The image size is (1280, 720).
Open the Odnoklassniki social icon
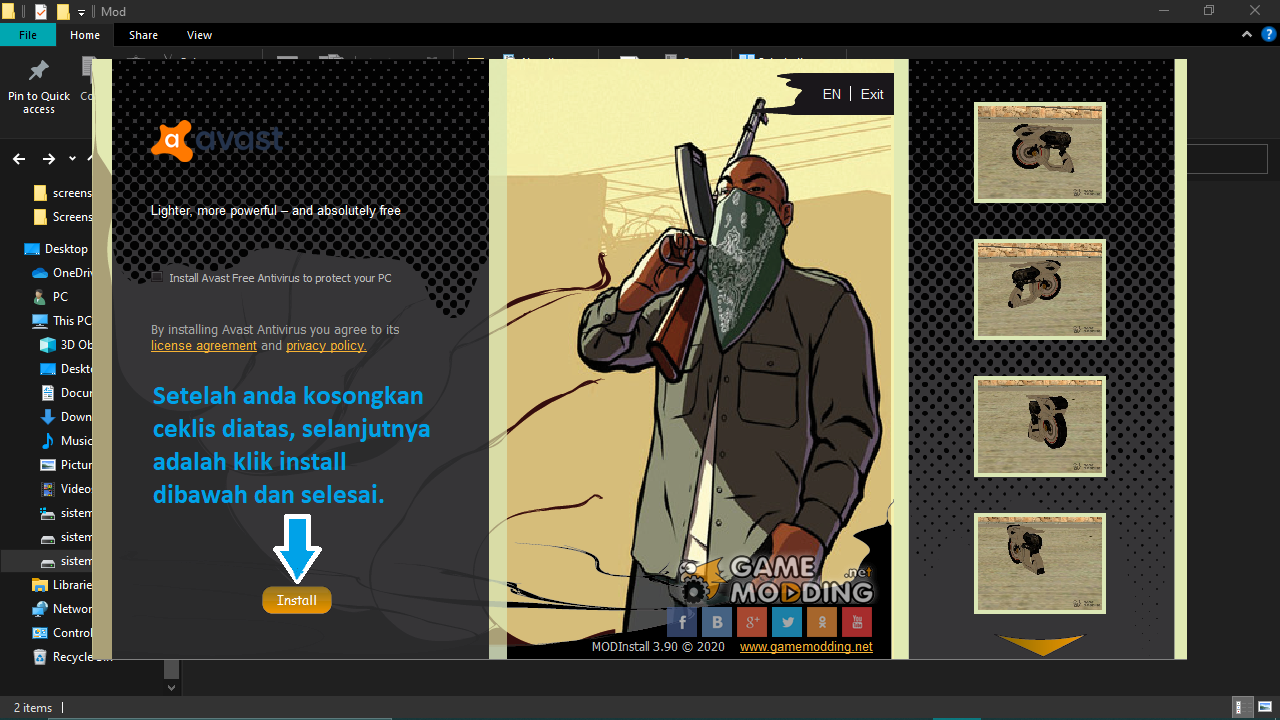tap(822, 622)
